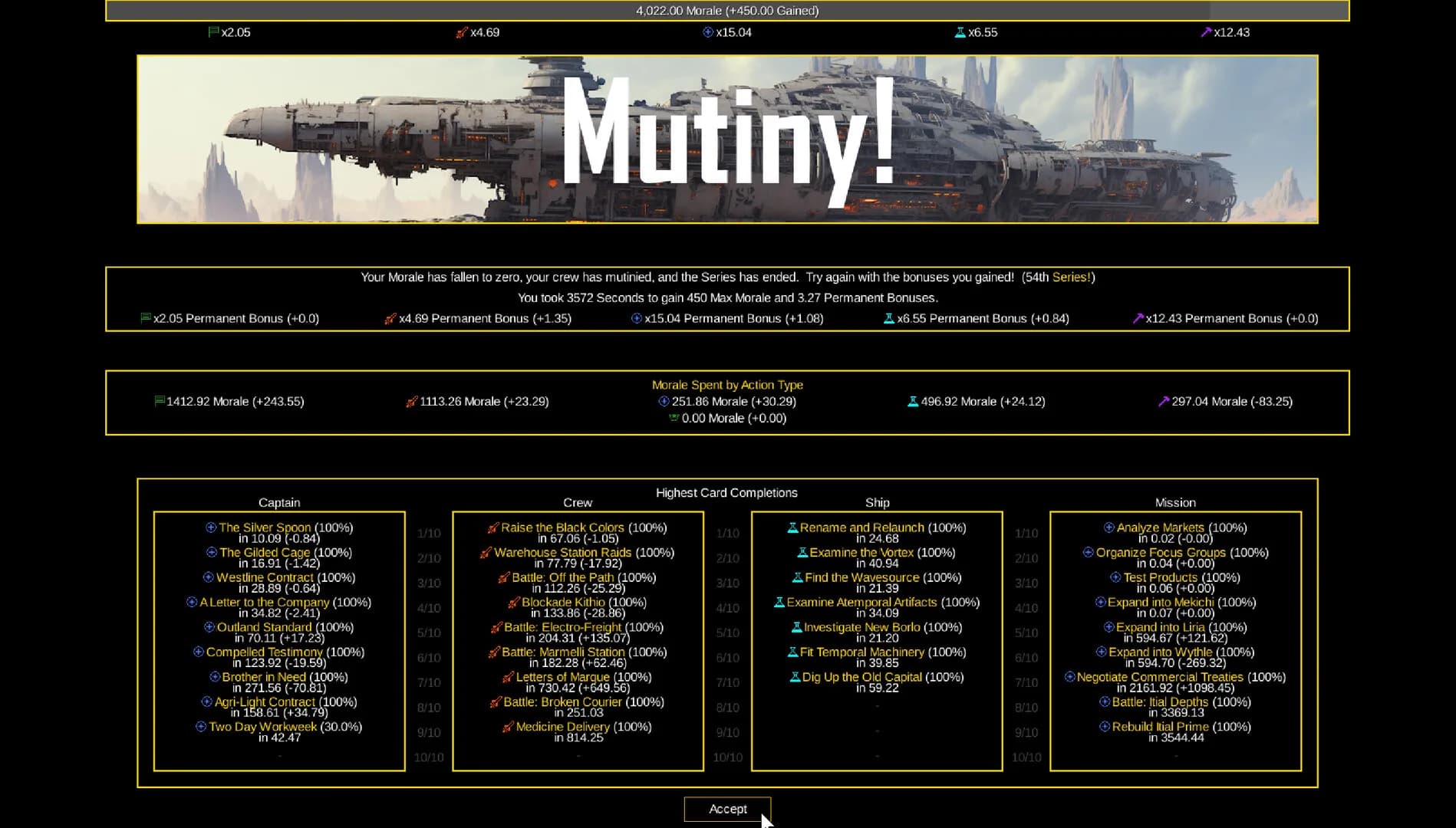Select Two Day Workweek captain card
The image size is (1456, 828).
pyautogui.click(x=262, y=727)
